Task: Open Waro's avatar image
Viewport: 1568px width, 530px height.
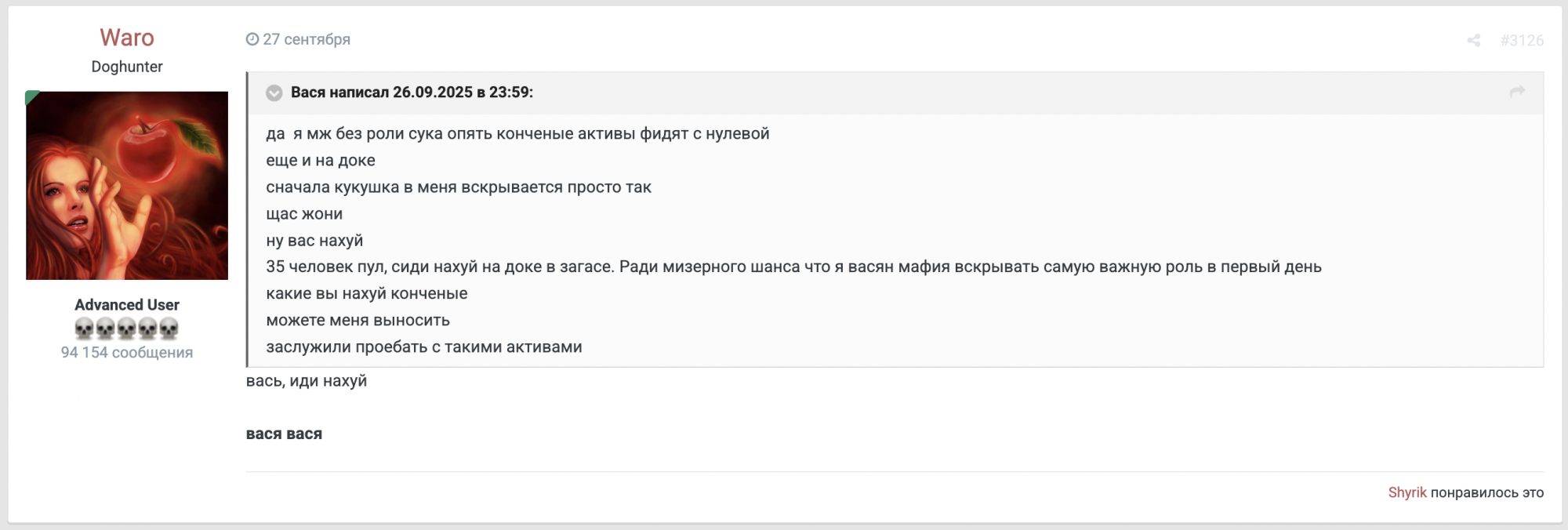Action: tap(127, 186)
